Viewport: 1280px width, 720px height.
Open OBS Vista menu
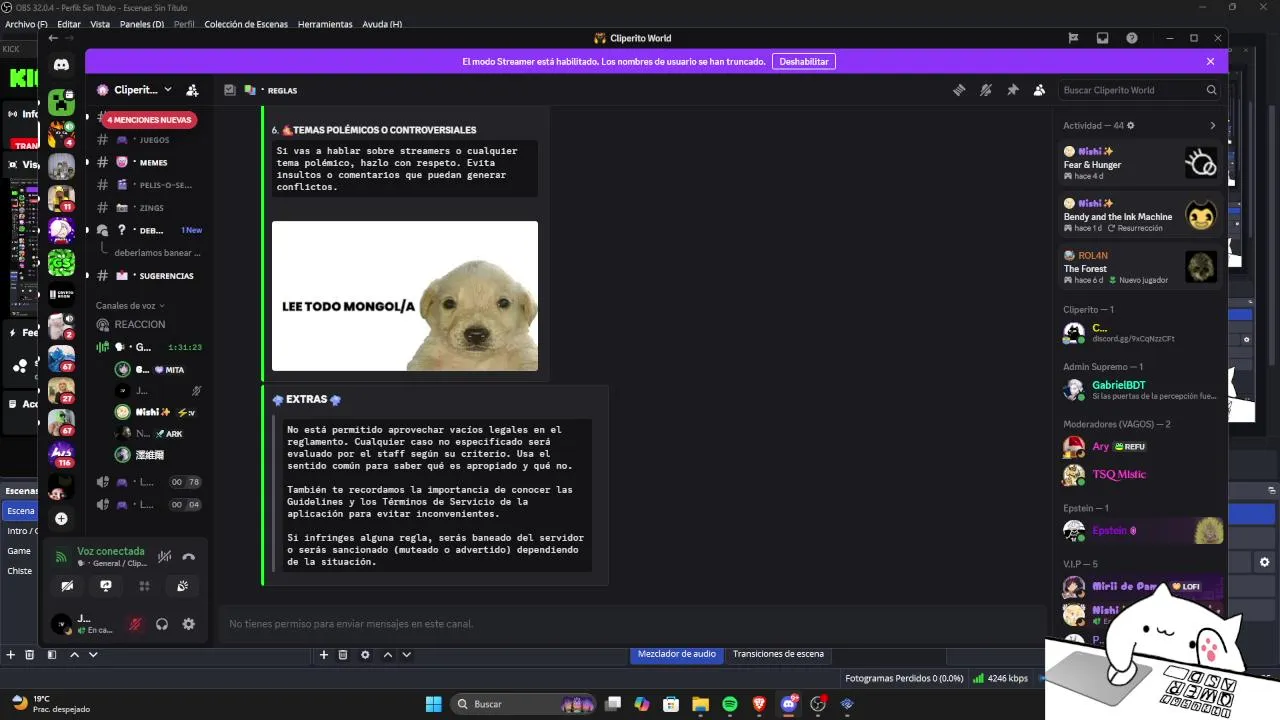(x=100, y=24)
